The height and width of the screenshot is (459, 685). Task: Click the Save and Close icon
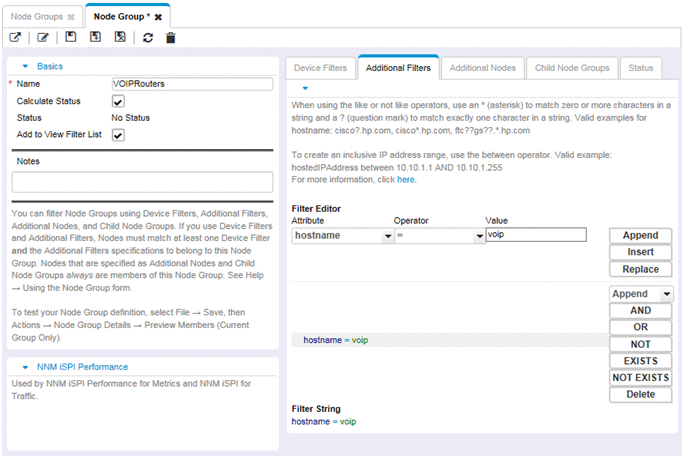(120, 38)
